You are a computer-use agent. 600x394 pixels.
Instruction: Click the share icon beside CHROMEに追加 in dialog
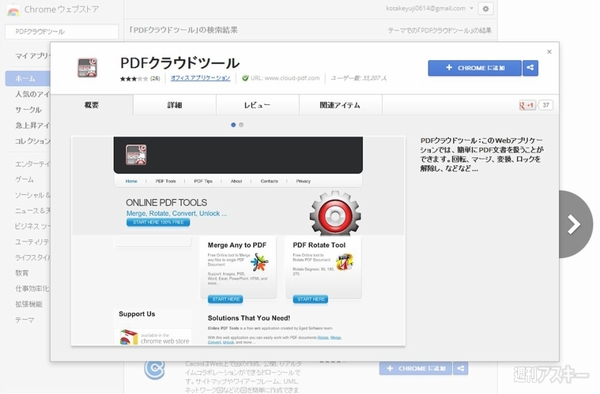click(x=530, y=68)
